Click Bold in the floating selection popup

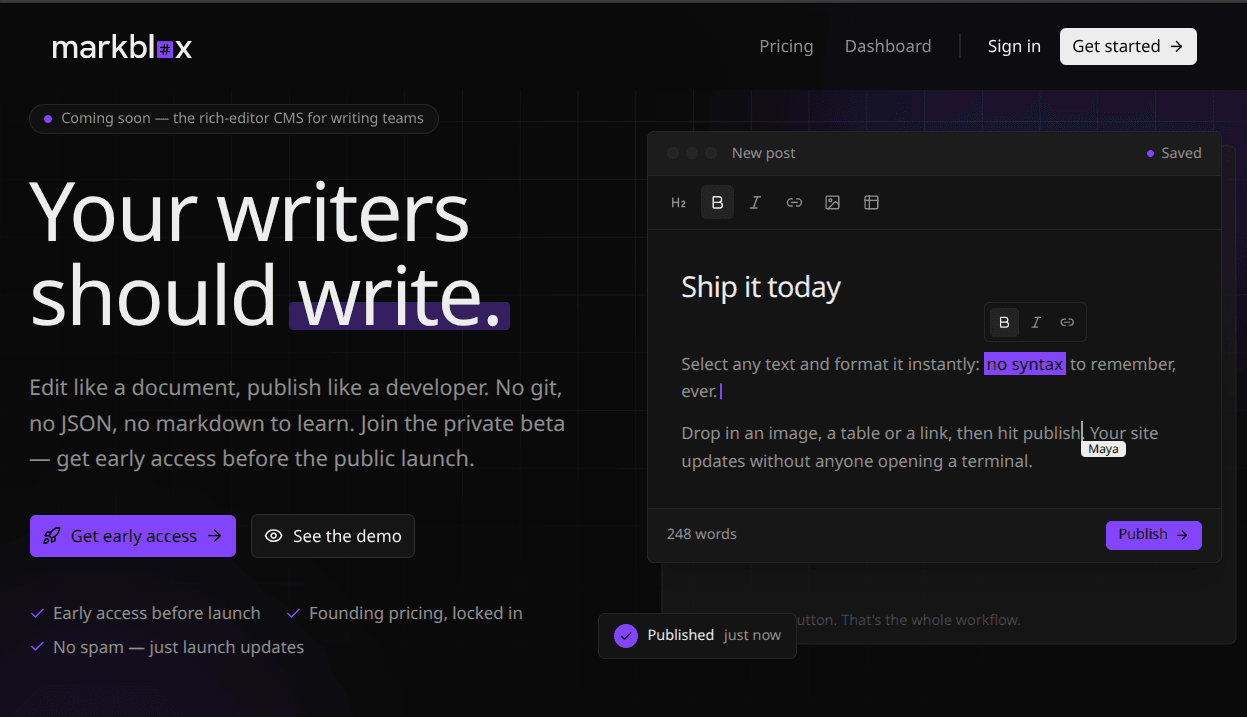(x=1005, y=322)
